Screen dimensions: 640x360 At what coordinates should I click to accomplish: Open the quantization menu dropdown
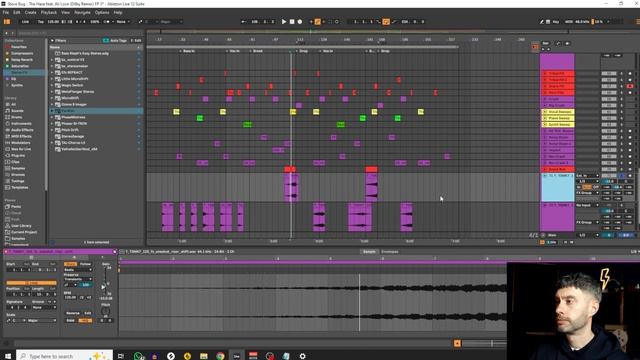(123, 22)
